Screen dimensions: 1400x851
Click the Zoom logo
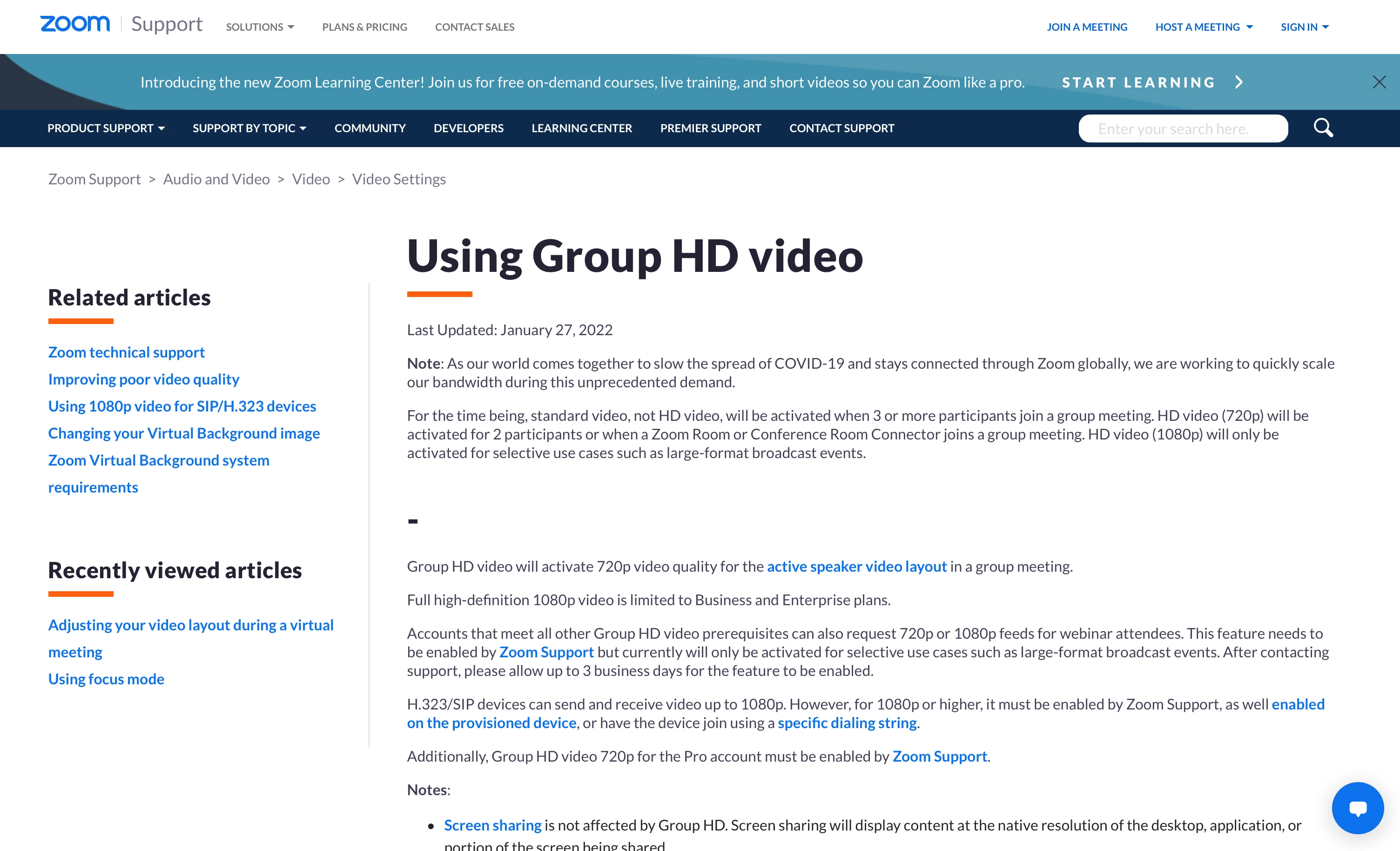click(74, 24)
